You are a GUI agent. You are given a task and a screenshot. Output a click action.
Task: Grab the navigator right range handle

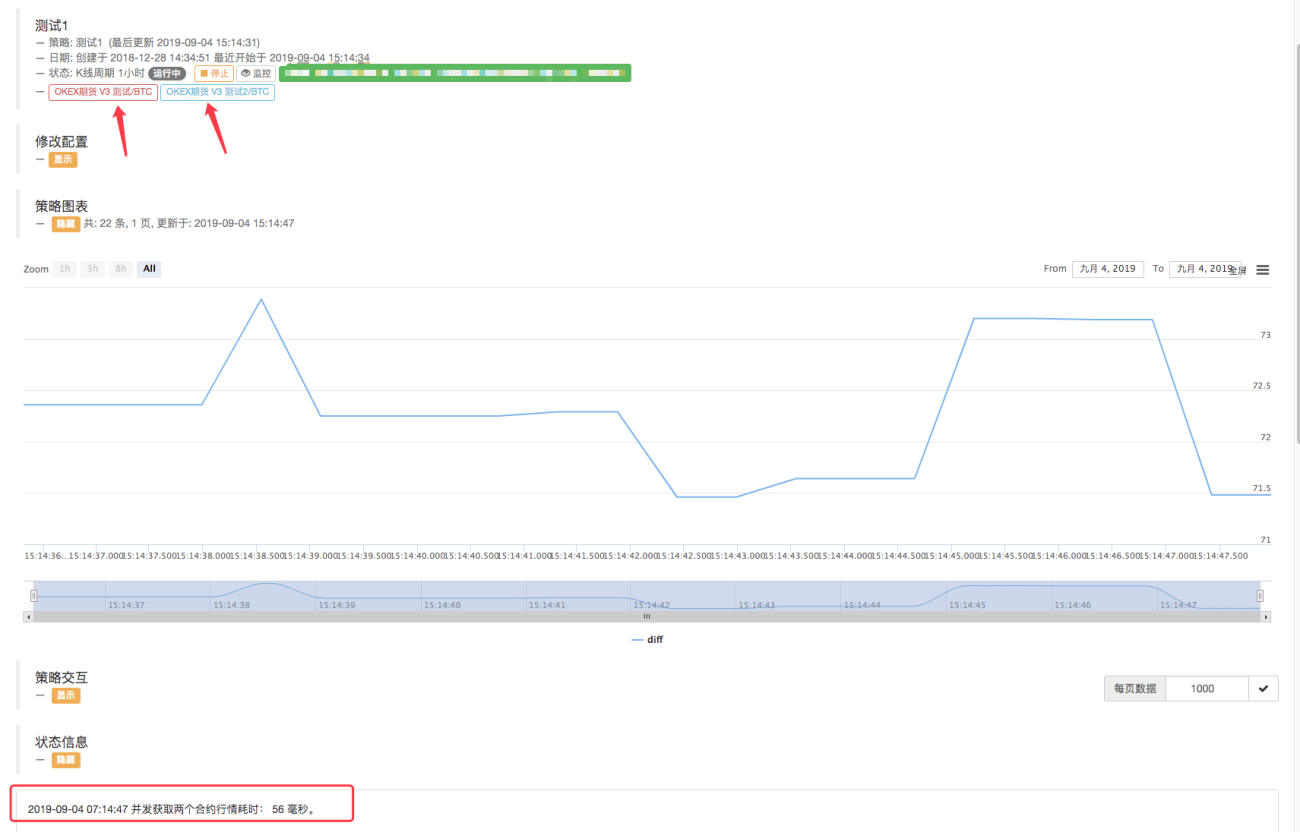pyautogui.click(x=1260, y=595)
